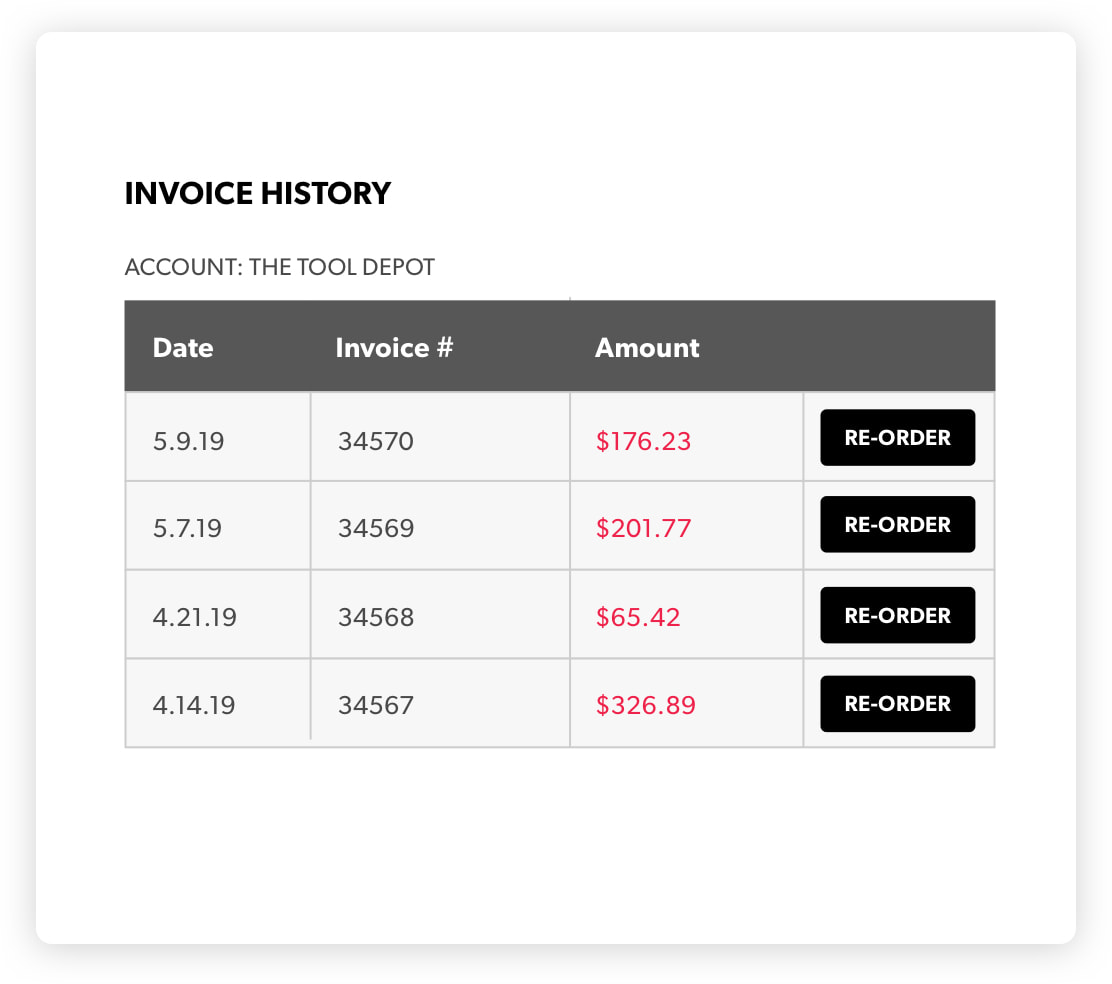Select the 5.7.19 date cell
Screen dimensions: 1112x984
pos(187,528)
